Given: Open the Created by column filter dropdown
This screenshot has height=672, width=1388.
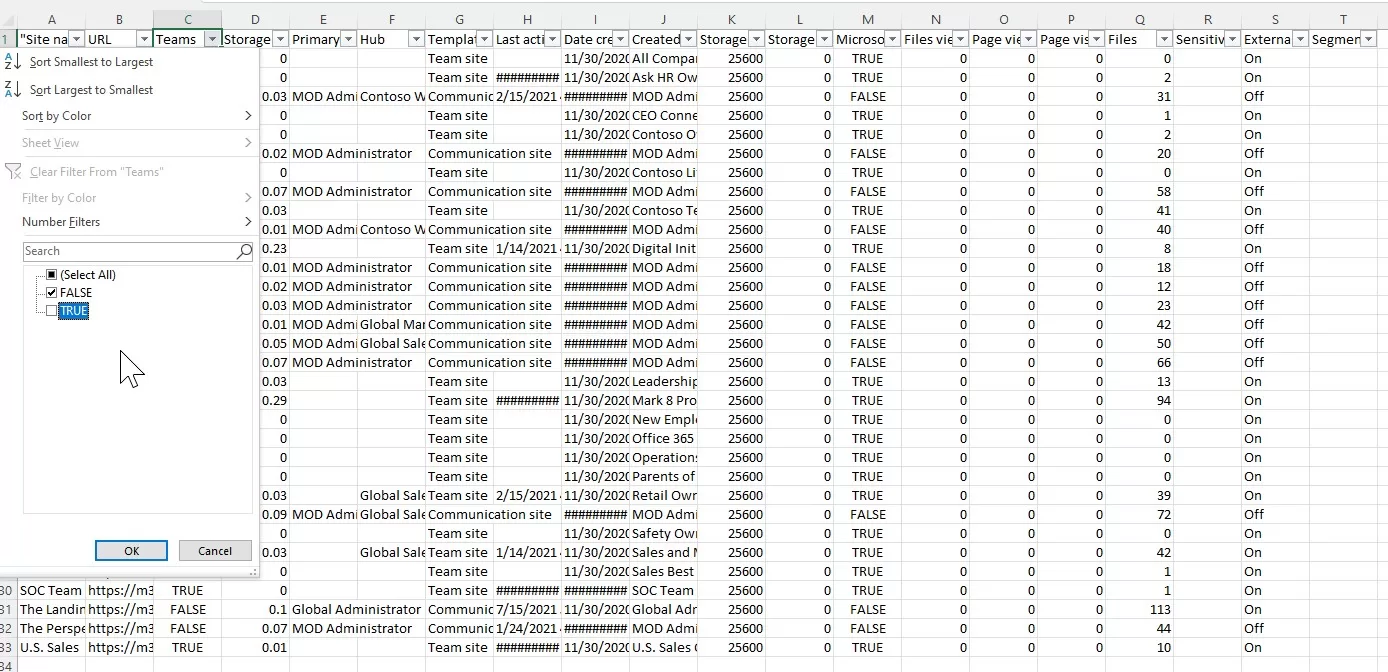Looking at the screenshot, I should [x=688, y=39].
